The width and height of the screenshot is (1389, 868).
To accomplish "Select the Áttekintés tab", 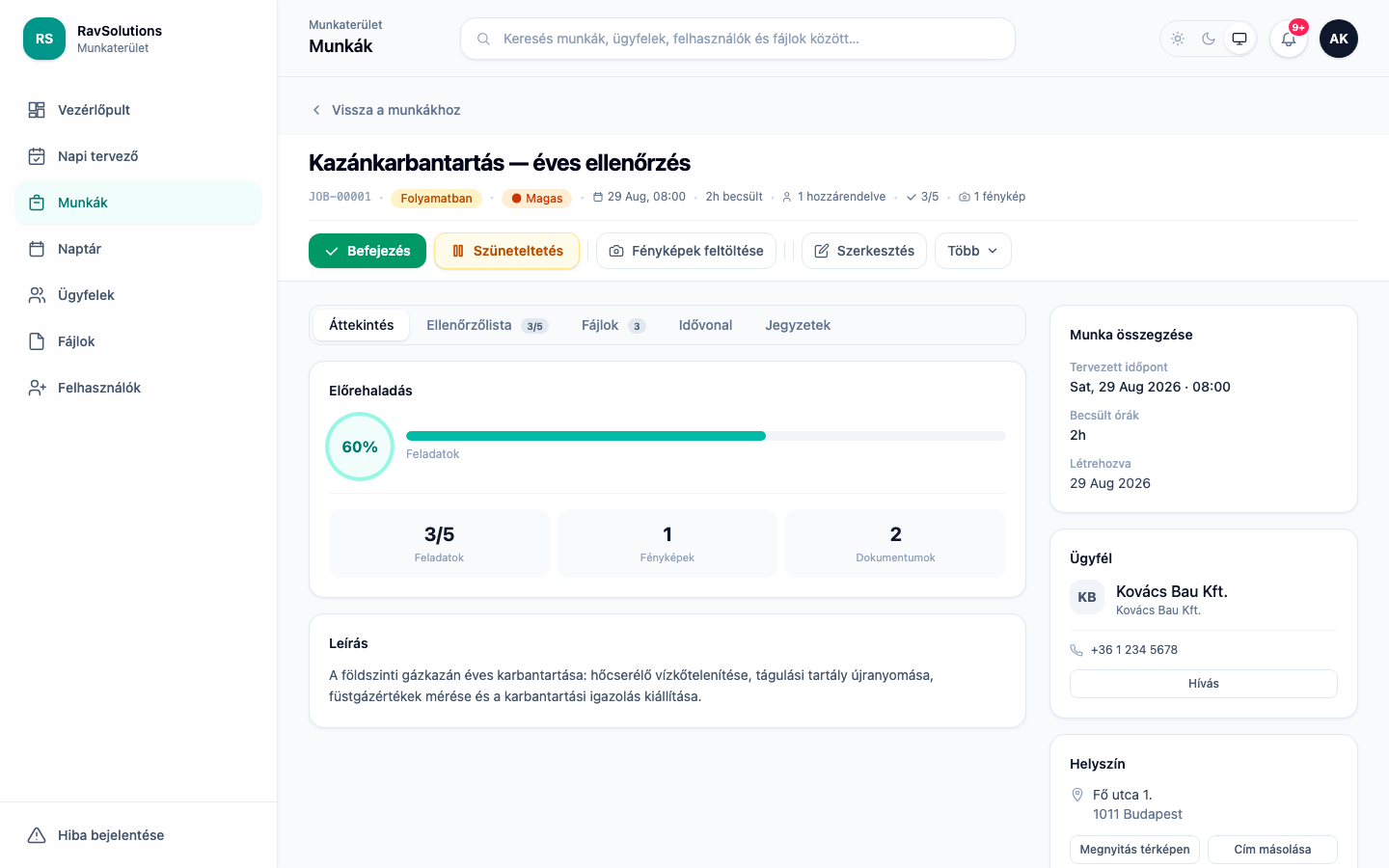I will click(x=362, y=325).
